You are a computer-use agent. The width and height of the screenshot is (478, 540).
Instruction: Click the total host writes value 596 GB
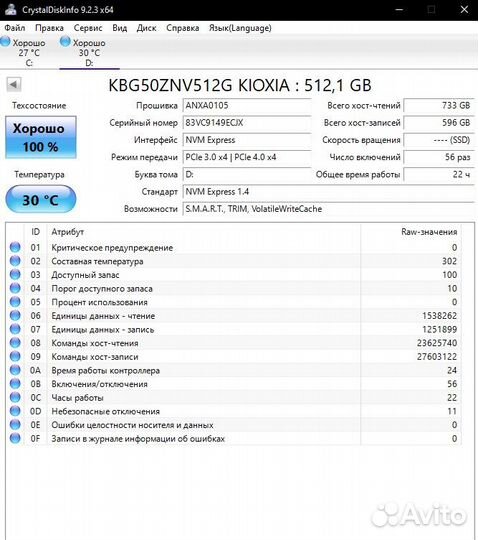pyautogui.click(x=439, y=123)
